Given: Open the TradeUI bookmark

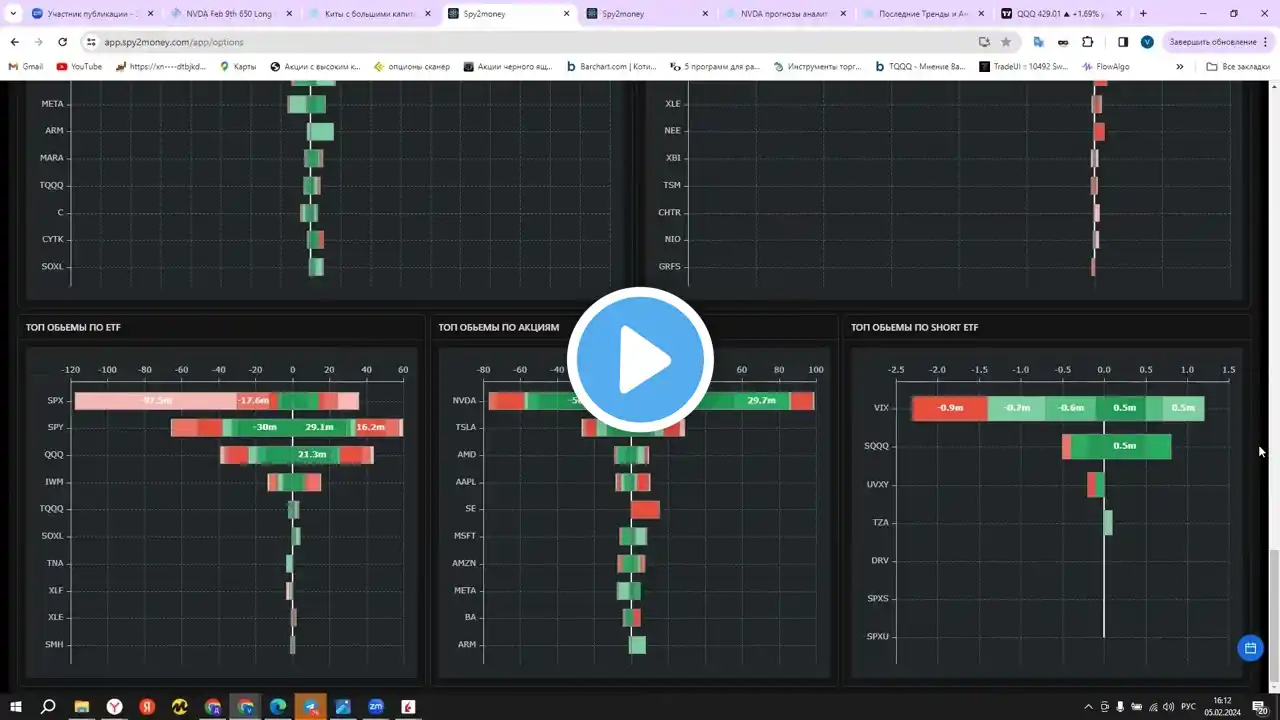Looking at the screenshot, I should coord(1022,67).
